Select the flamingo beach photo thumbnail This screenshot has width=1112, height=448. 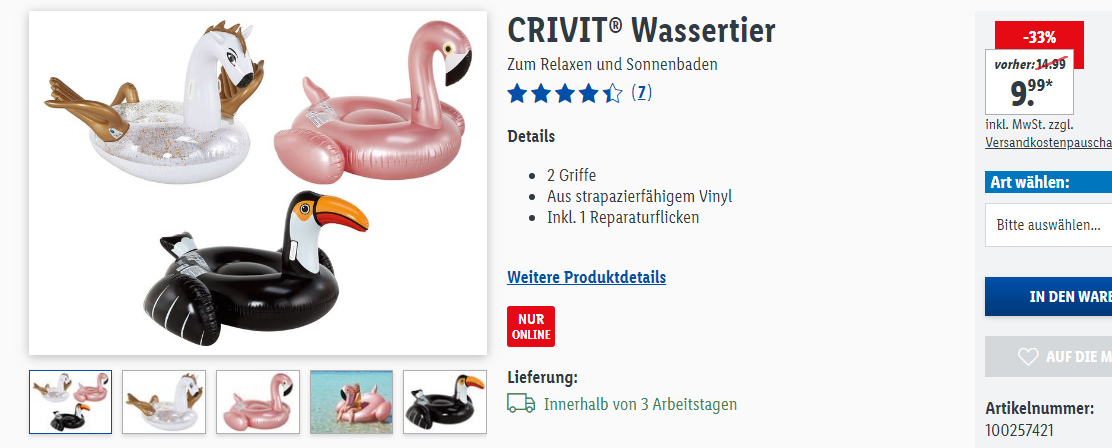pyautogui.click(x=351, y=402)
